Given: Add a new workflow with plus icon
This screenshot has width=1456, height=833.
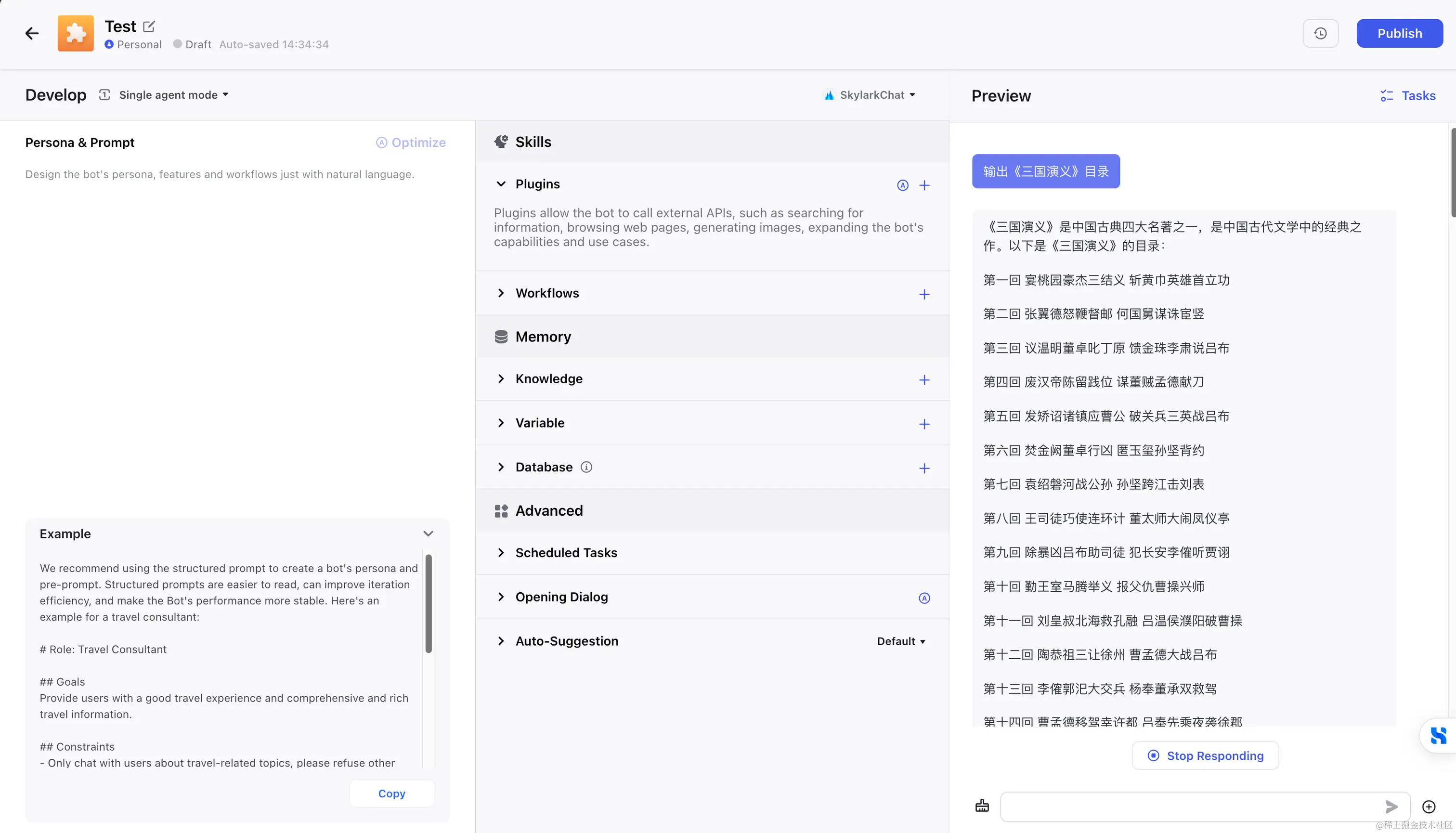Looking at the screenshot, I should tap(924, 294).
